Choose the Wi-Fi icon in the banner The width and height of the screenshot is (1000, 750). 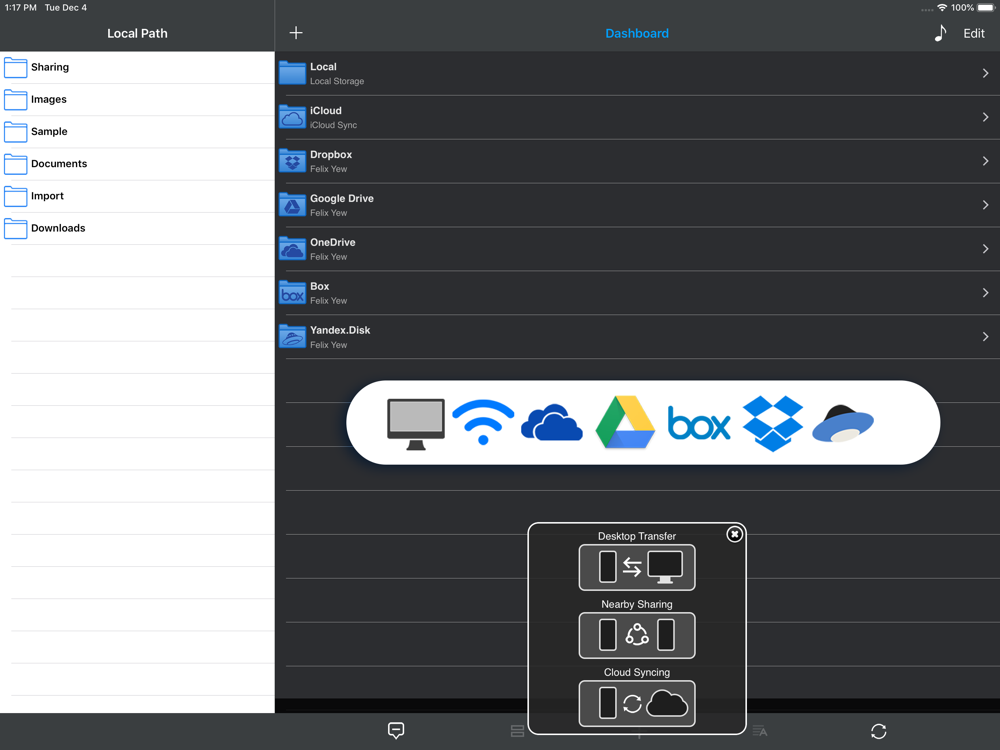[x=483, y=422]
